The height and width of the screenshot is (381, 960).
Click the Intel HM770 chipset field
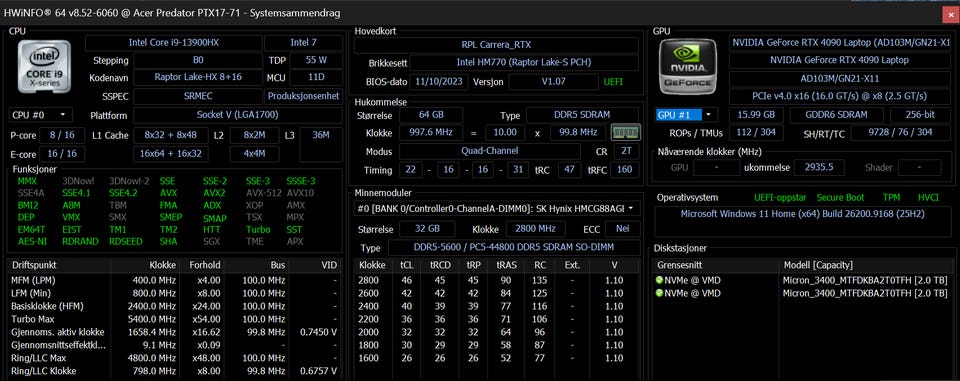(524, 62)
